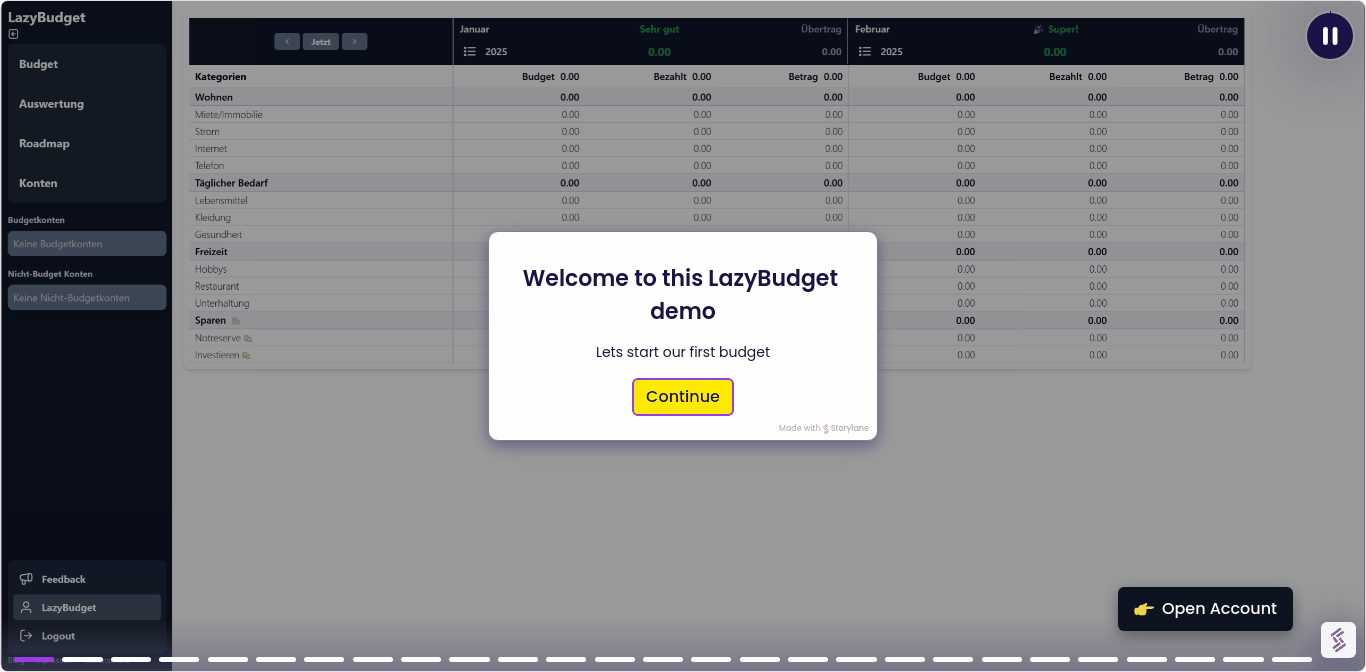The height and width of the screenshot is (672, 1366).
Task: Click the Februar month heading
Action: [x=873, y=30]
